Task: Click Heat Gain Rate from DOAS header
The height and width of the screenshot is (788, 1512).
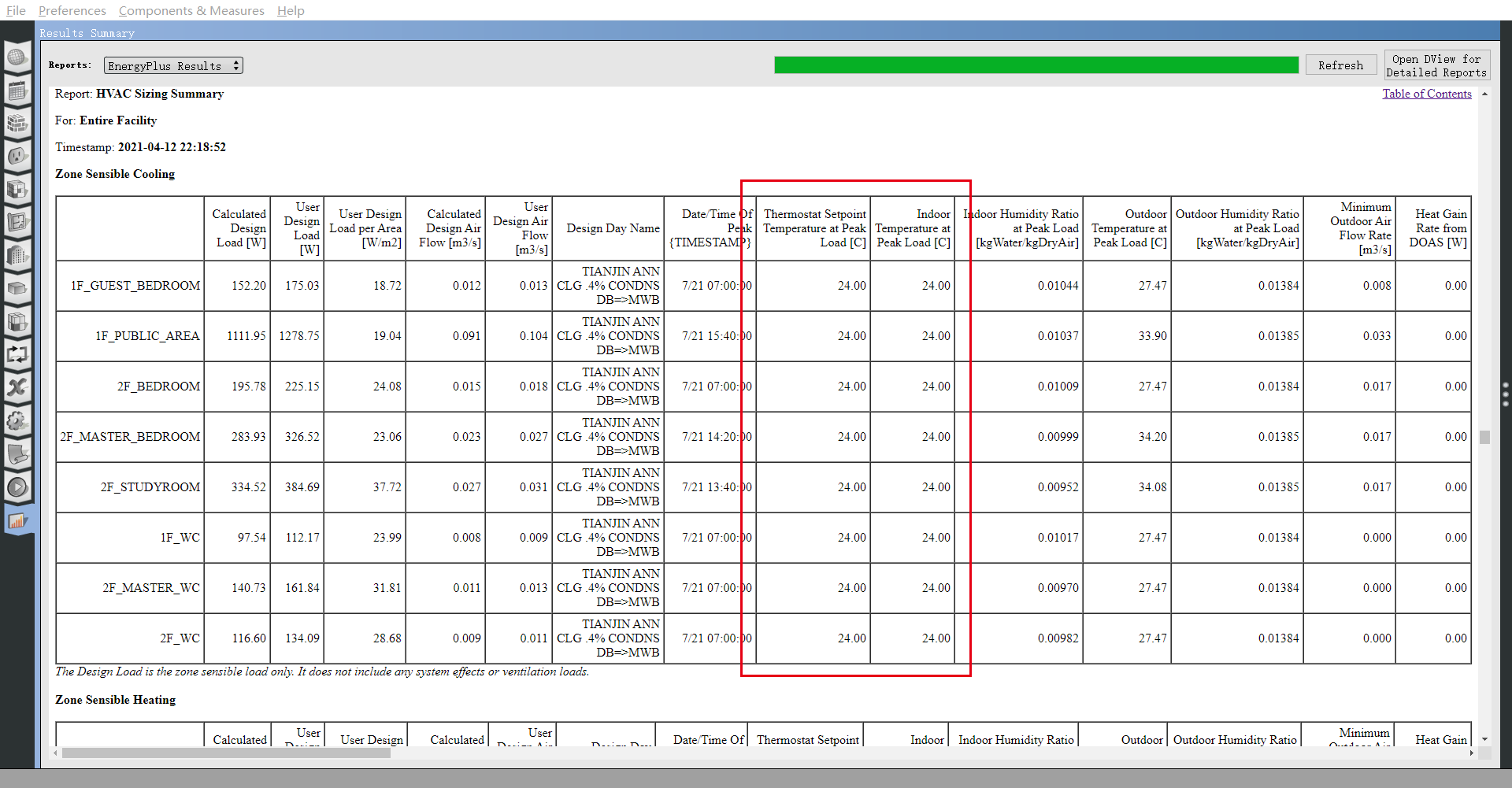Action: point(1437,228)
